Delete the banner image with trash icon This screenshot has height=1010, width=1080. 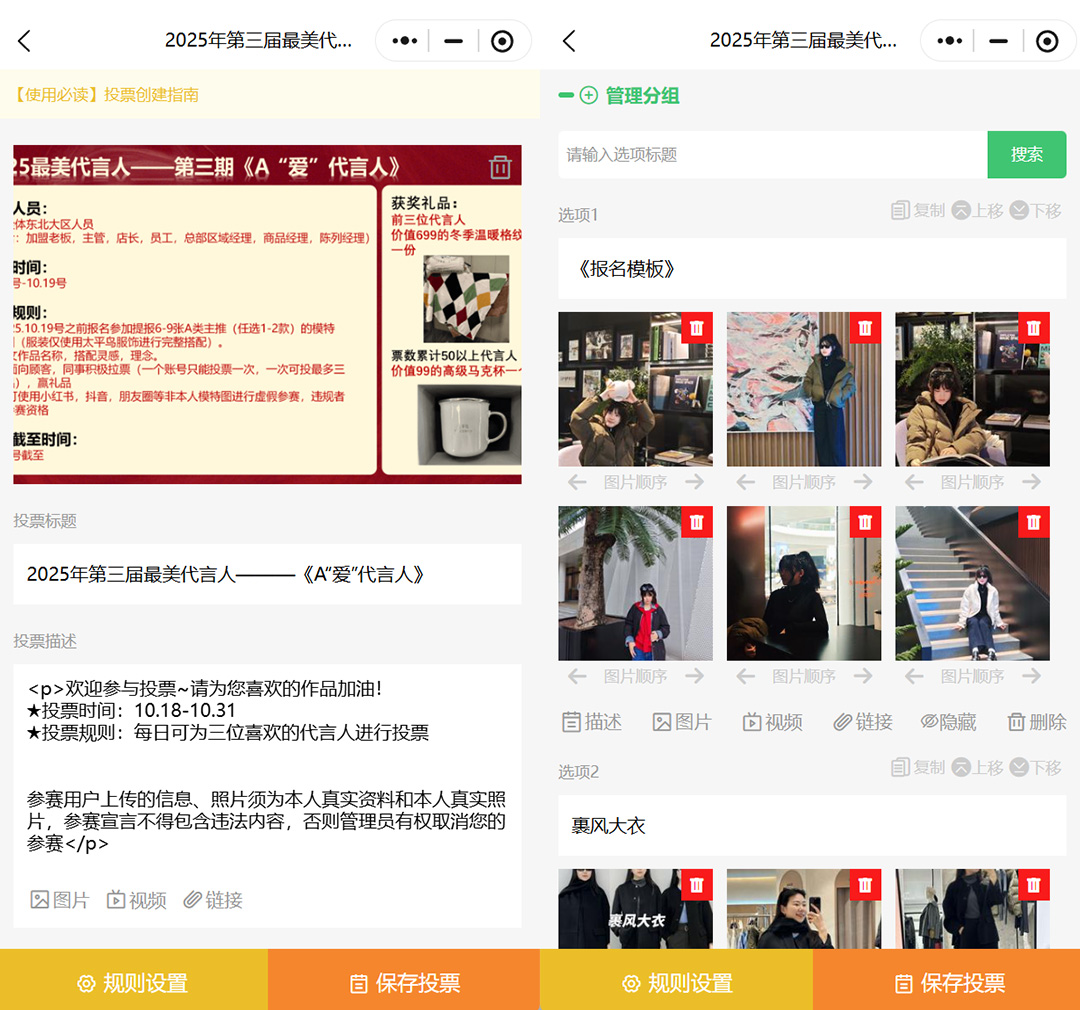click(x=500, y=167)
